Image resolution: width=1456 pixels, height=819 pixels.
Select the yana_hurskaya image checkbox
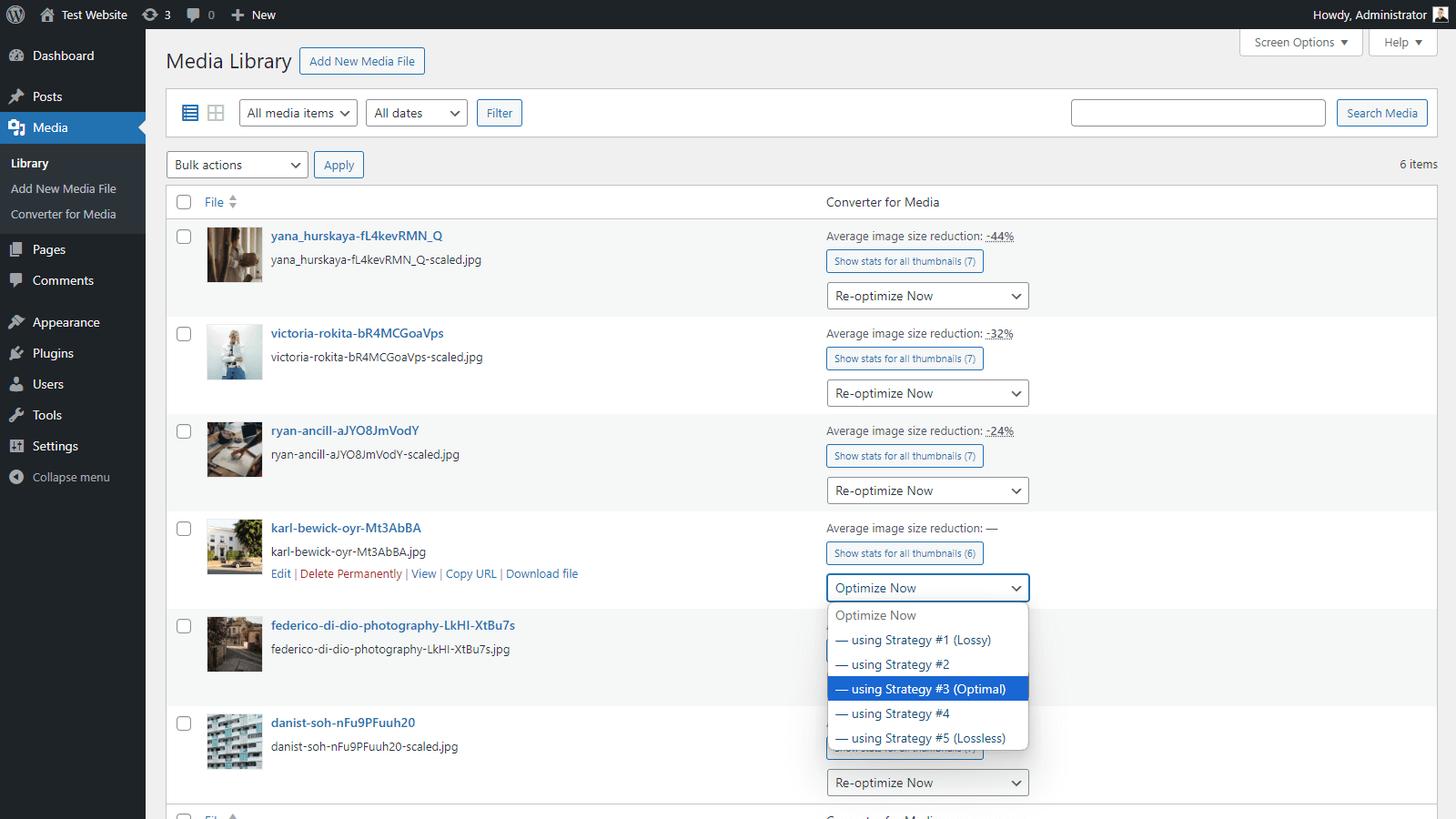(x=184, y=237)
